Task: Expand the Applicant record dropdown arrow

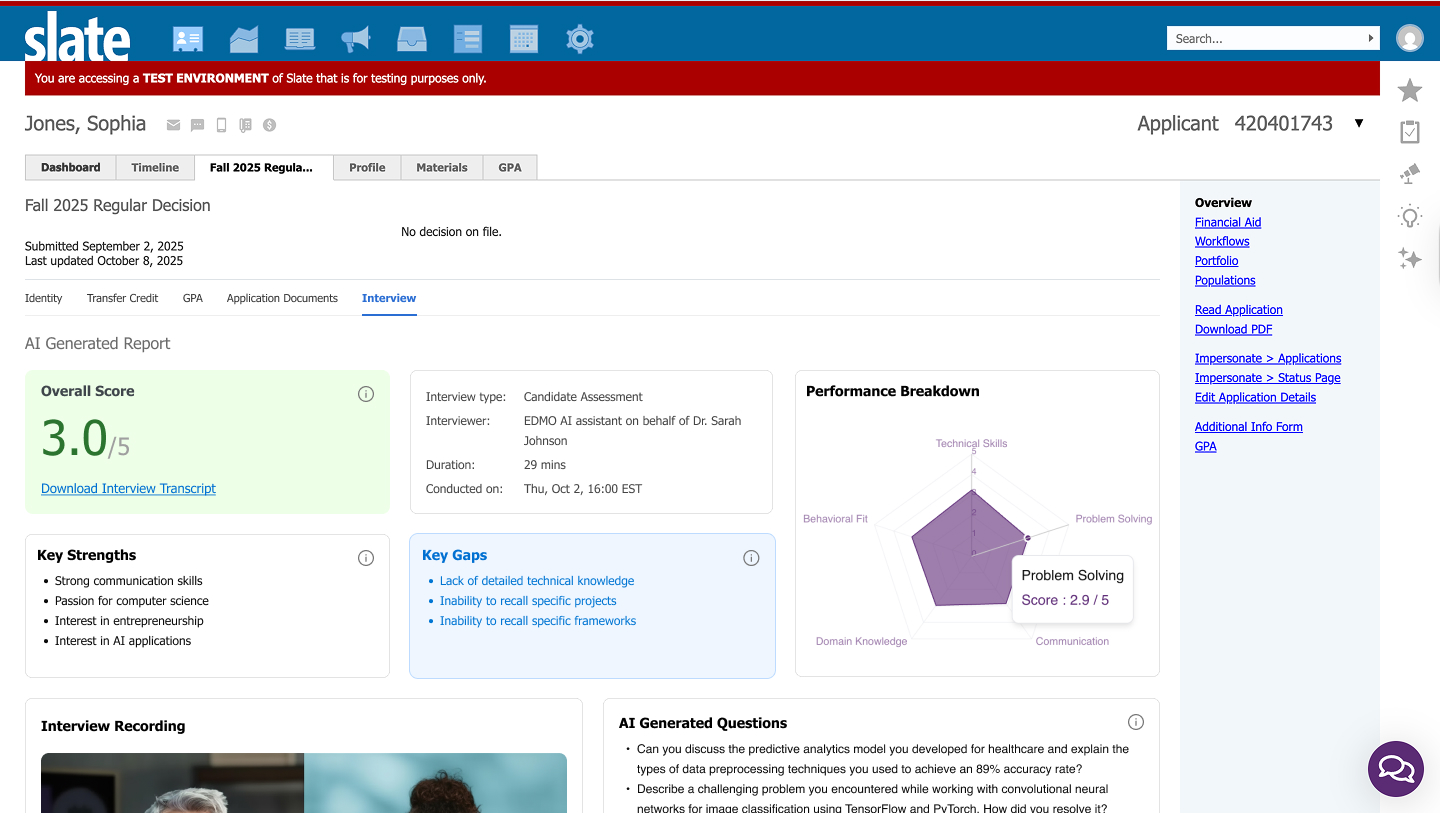Action: [1359, 124]
